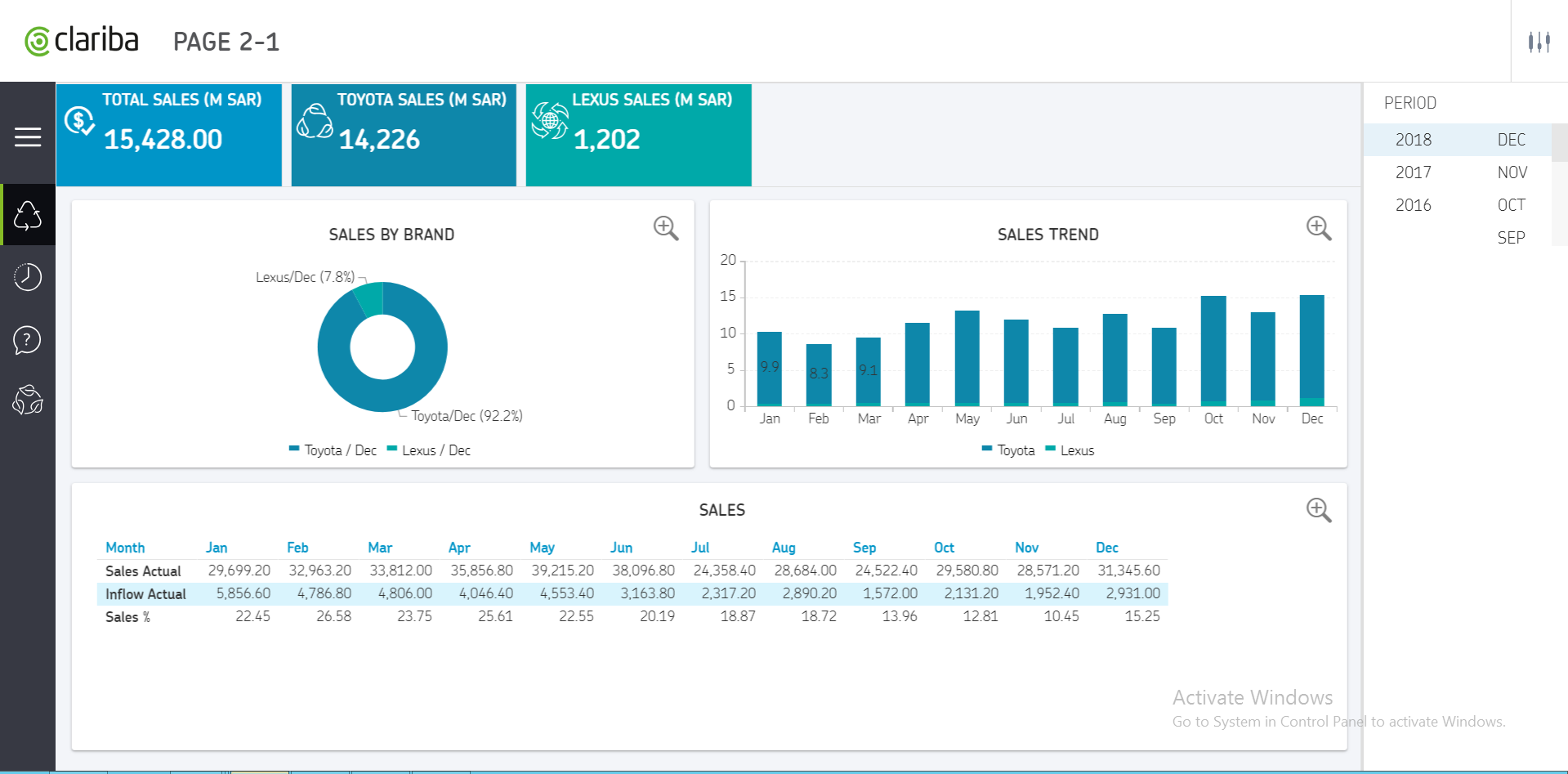This screenshot has width=1568, height=774.
Task: Click Sales % value 15.25
Action: point(1142,616)
